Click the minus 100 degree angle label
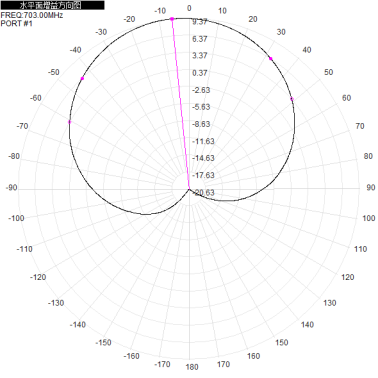The image size is (378, 378). point(16,218)
